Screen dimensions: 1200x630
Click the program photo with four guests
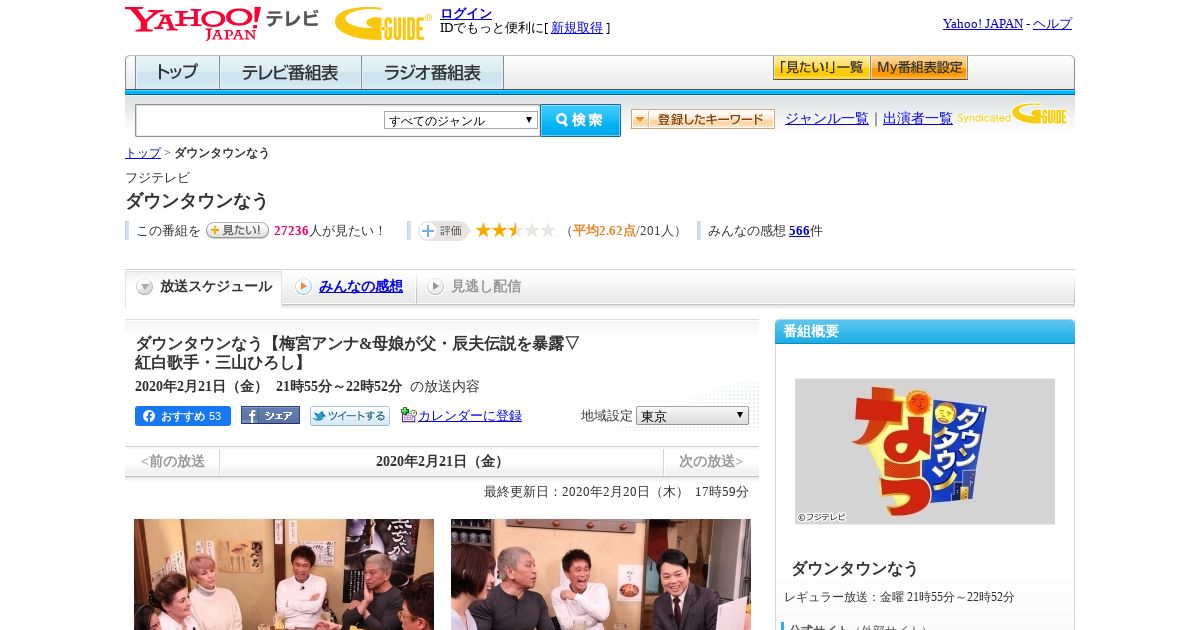(284, 574)
